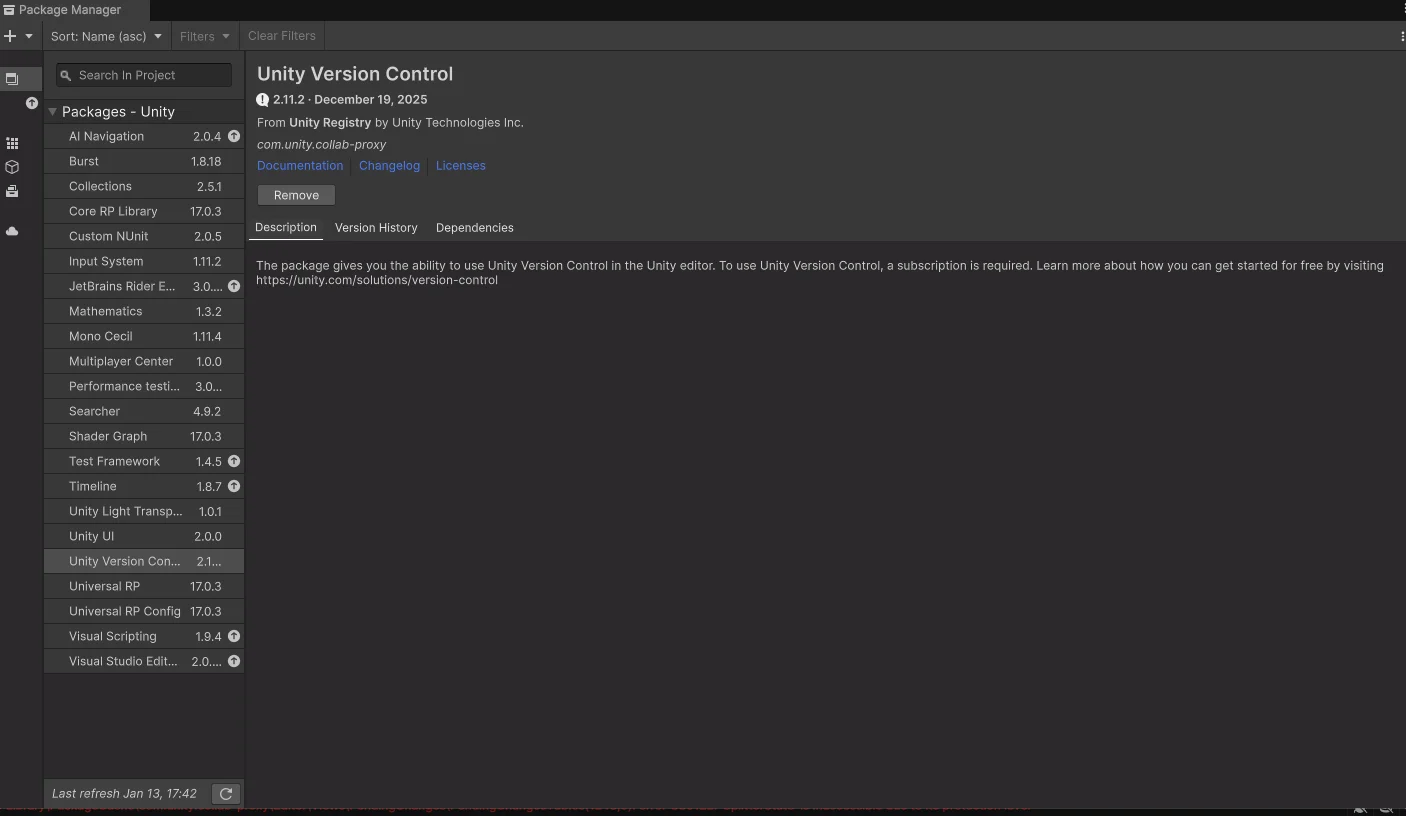This screenshot has width=1406, height=816.
Task: Switch to Unity Registry grid icon
Action: (12, 143)
